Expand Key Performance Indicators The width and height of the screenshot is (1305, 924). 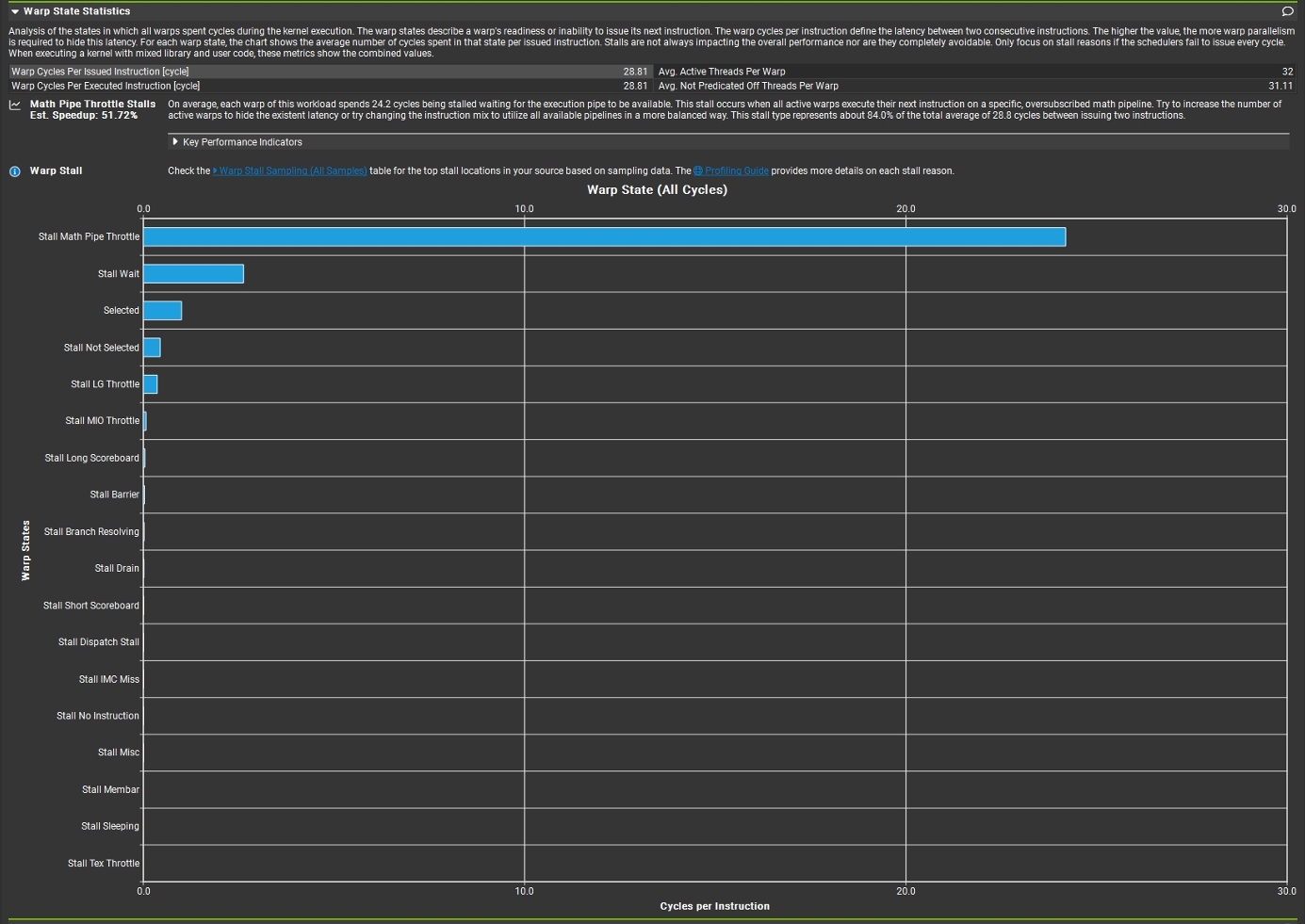[175, 142]
